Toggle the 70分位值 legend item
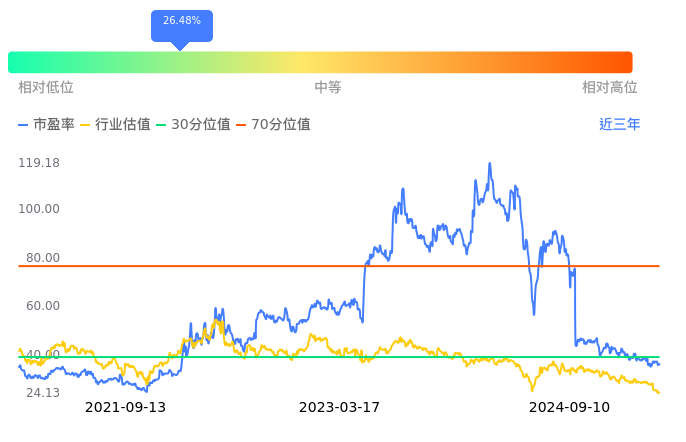Viewport: 686px width, 442px height. (x=273, y=125)
